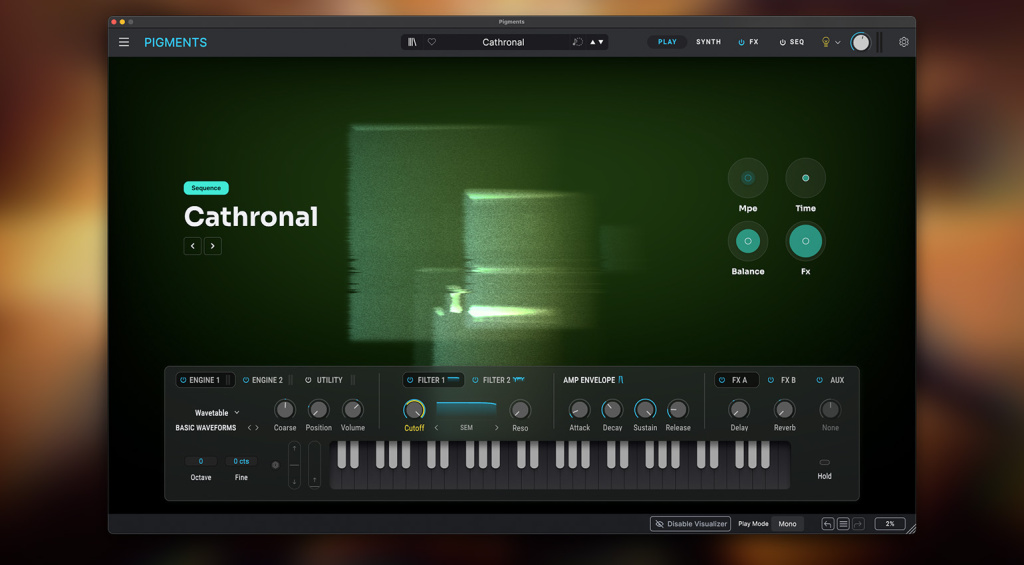The height and width of the screenshot is (565, 1024).
Task: Switch to the SYNTH tab
Action: (708, 42)
